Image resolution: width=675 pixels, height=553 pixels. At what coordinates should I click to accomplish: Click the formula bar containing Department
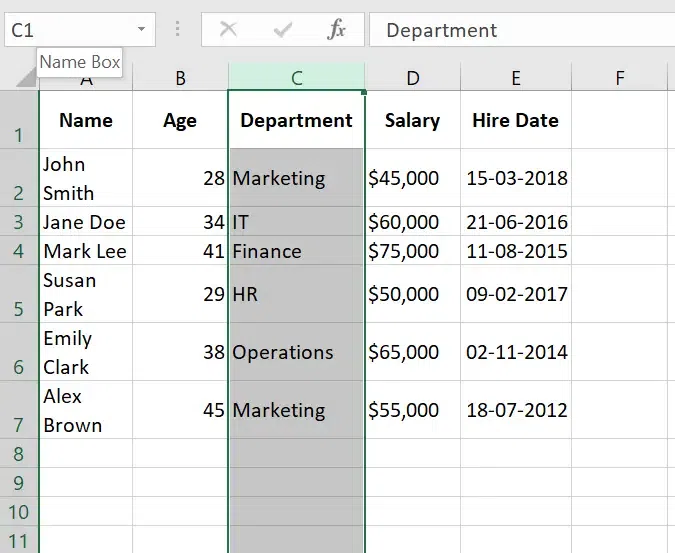click(522, 30)
